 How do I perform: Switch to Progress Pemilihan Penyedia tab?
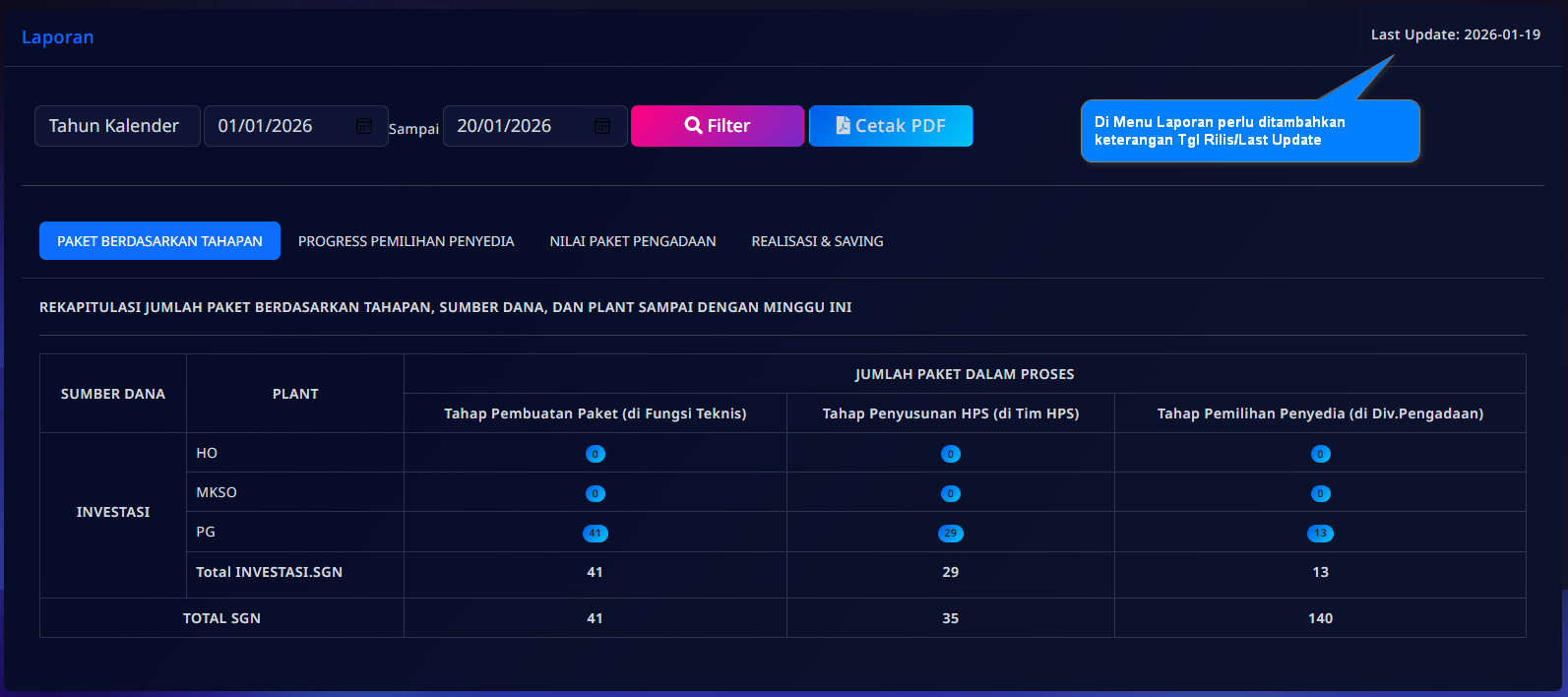click(x=406, y=241)
